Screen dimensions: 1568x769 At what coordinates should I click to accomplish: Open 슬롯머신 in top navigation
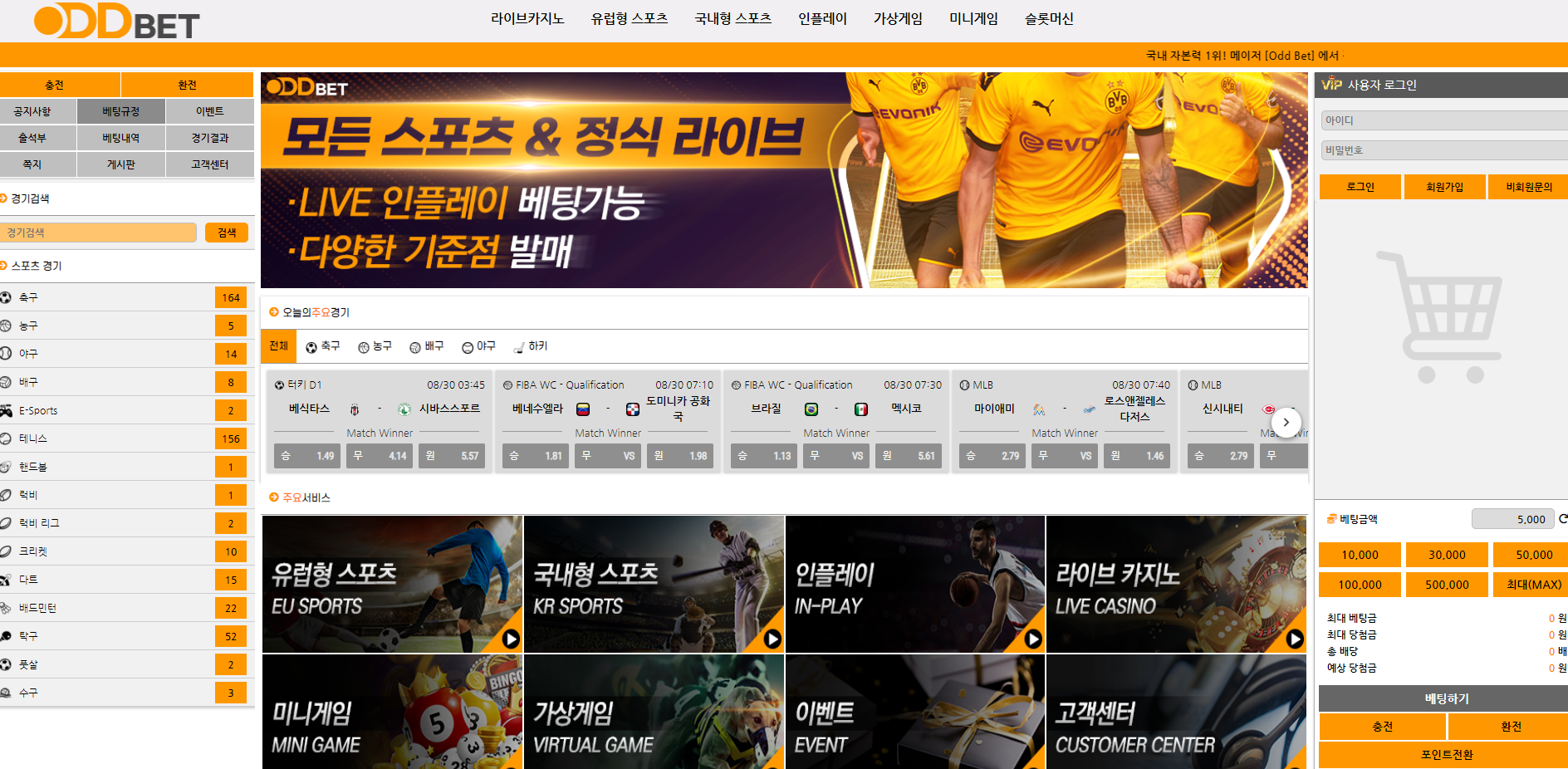1049,19
